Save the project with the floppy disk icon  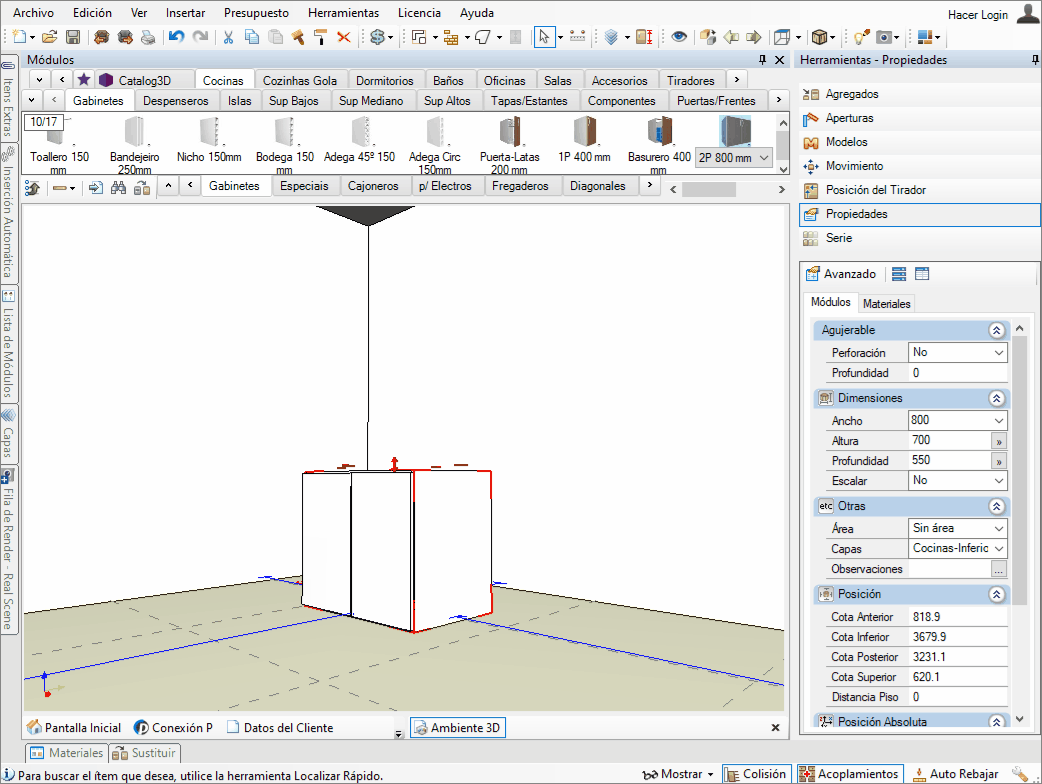pyautogui.click(x=73, y=37)
